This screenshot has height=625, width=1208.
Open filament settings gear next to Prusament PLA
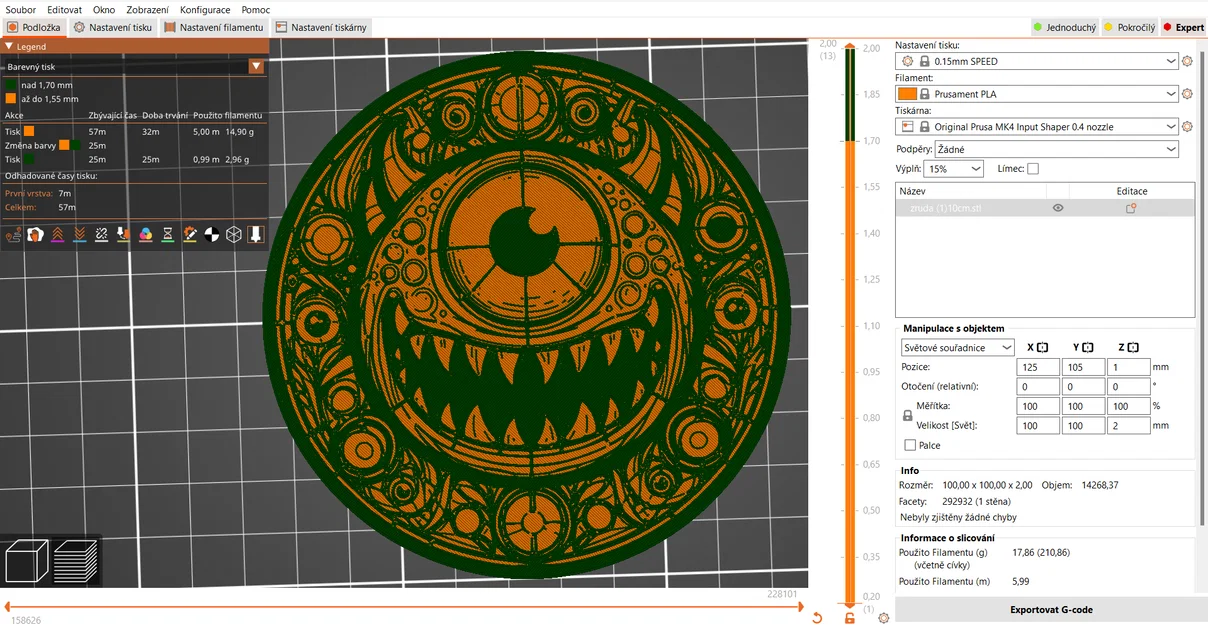pyautogui.click(x=1188, y=94)
